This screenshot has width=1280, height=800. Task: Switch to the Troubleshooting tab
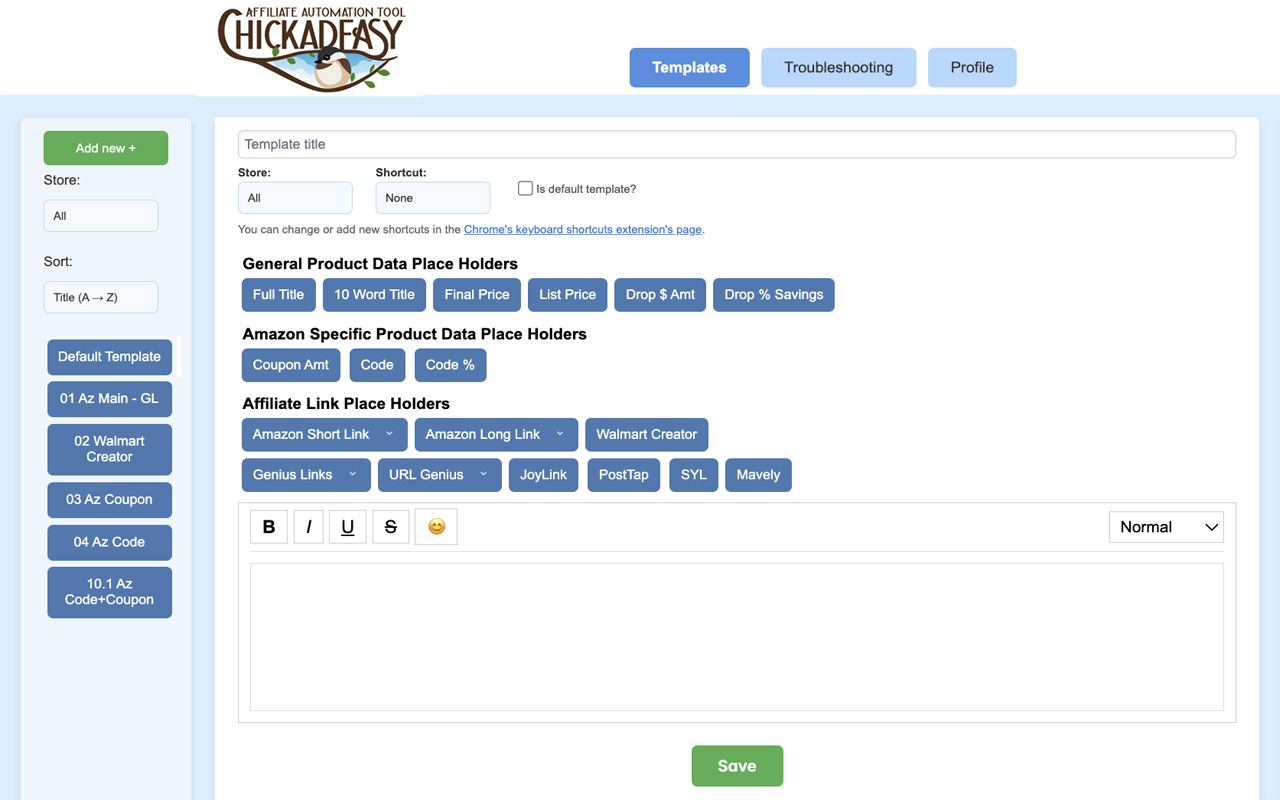(x=838, y=67)
